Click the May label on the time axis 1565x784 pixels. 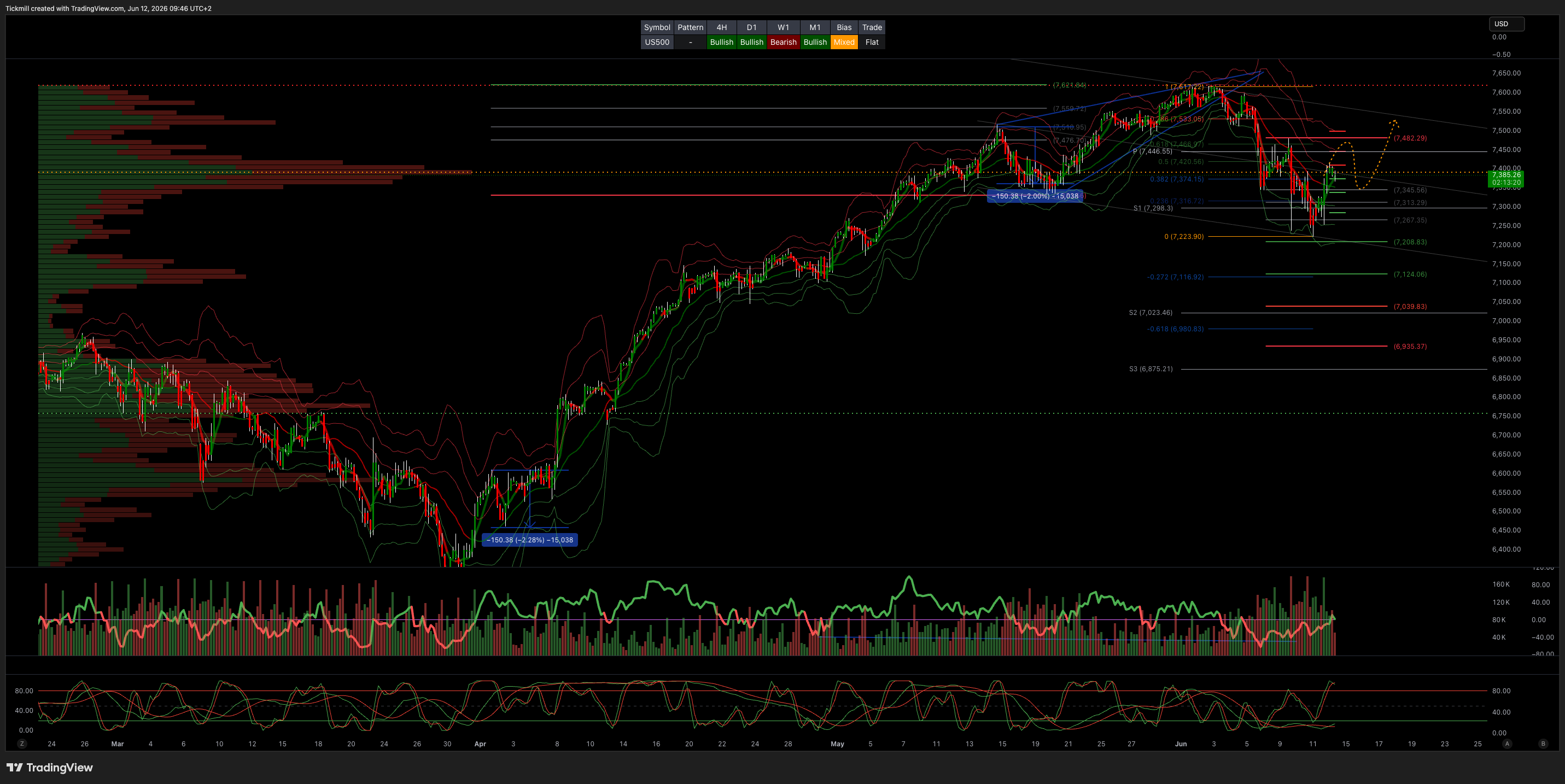coord(837,744)
